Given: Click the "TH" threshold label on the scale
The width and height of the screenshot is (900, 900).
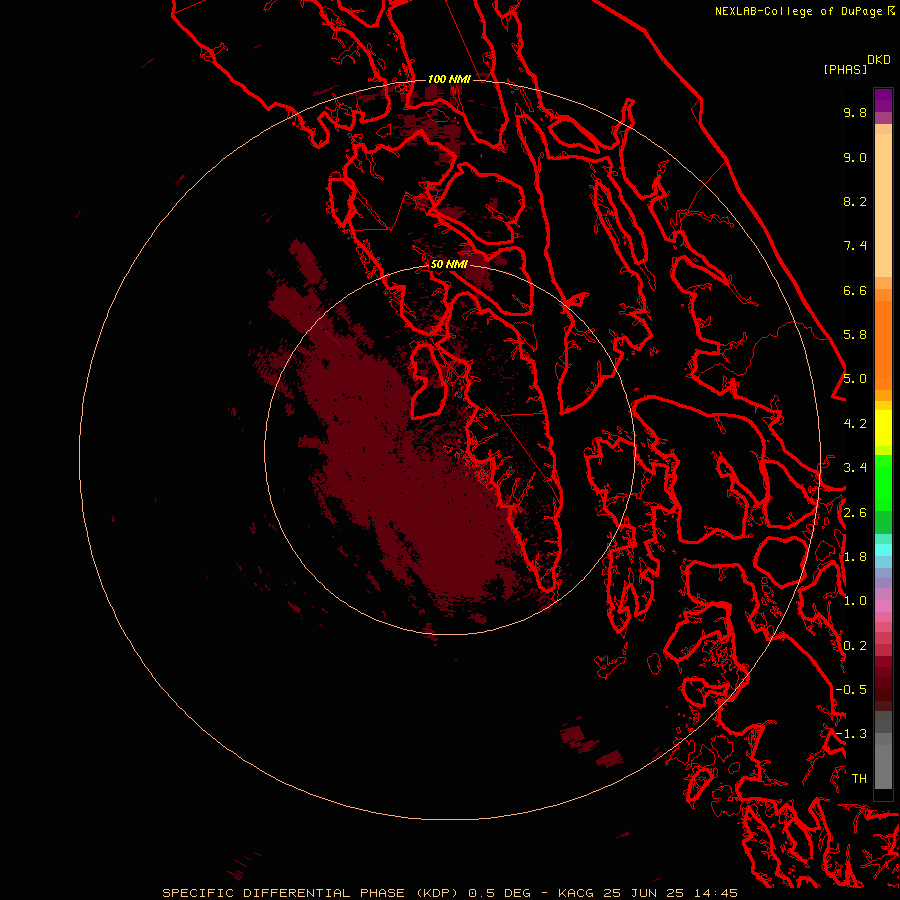Looking at the screenshot, I should (859, 779).
